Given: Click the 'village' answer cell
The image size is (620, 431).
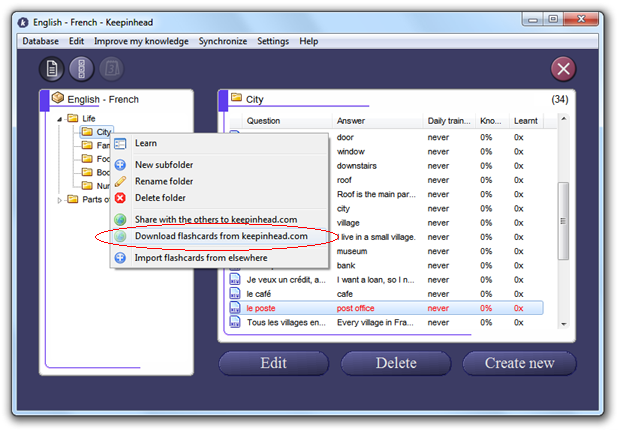Looking at the screenshot, I should pos(348,223).
